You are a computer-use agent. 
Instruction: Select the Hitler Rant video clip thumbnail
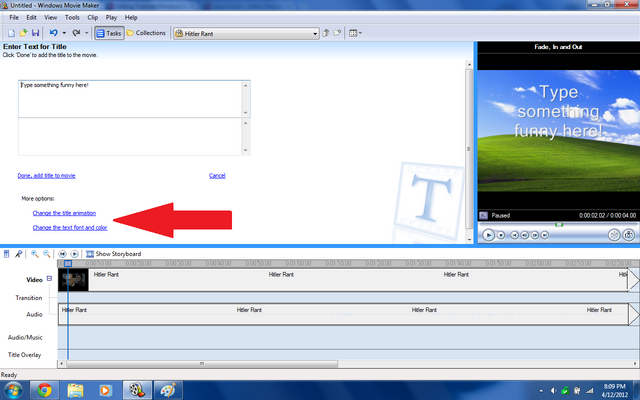73,280
